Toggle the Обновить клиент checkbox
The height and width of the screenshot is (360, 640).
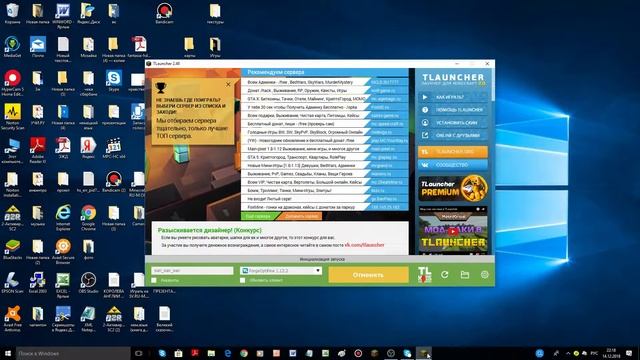tap(243, 280)
